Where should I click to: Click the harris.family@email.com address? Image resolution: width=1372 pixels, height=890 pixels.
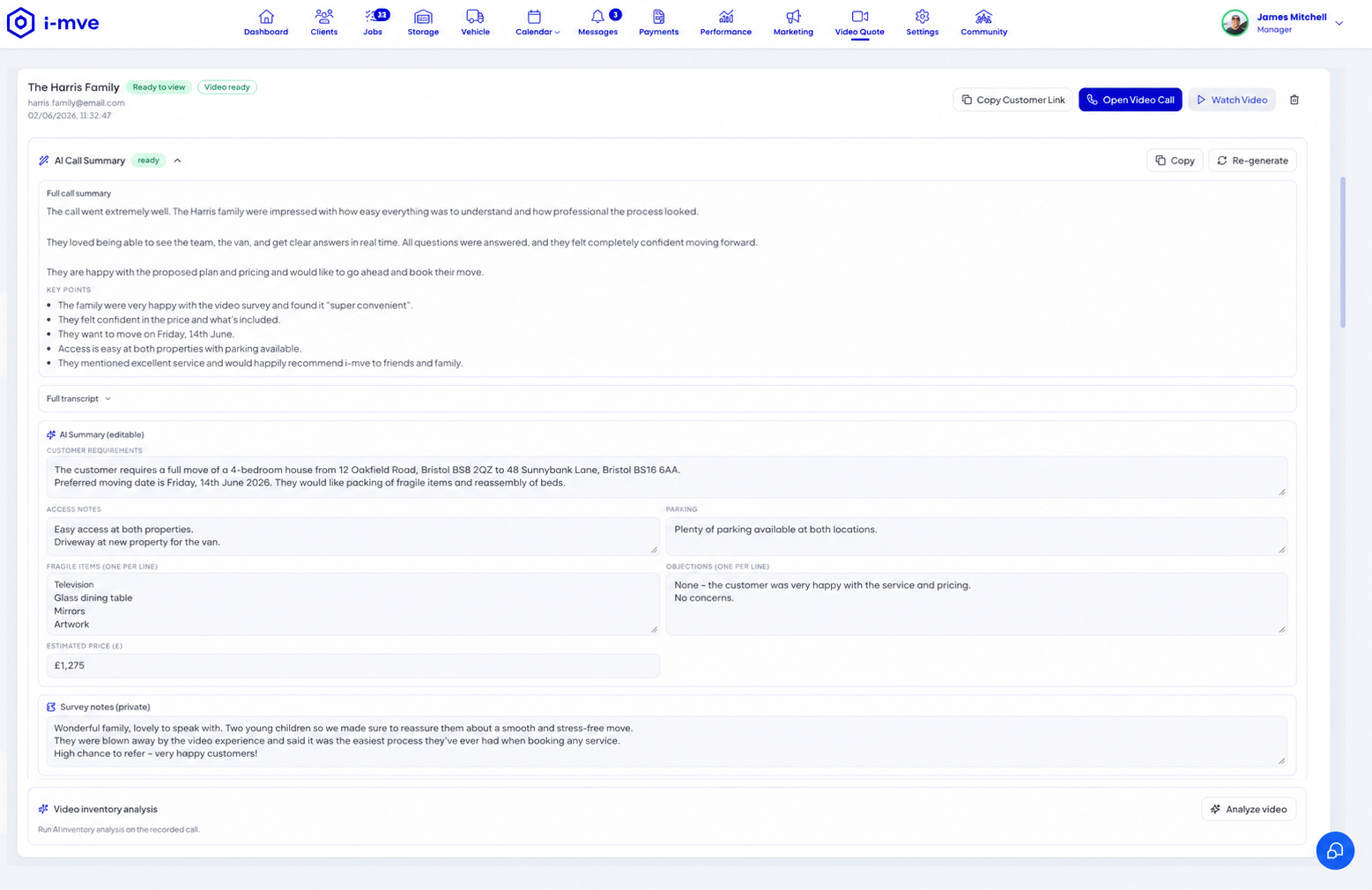76,103
